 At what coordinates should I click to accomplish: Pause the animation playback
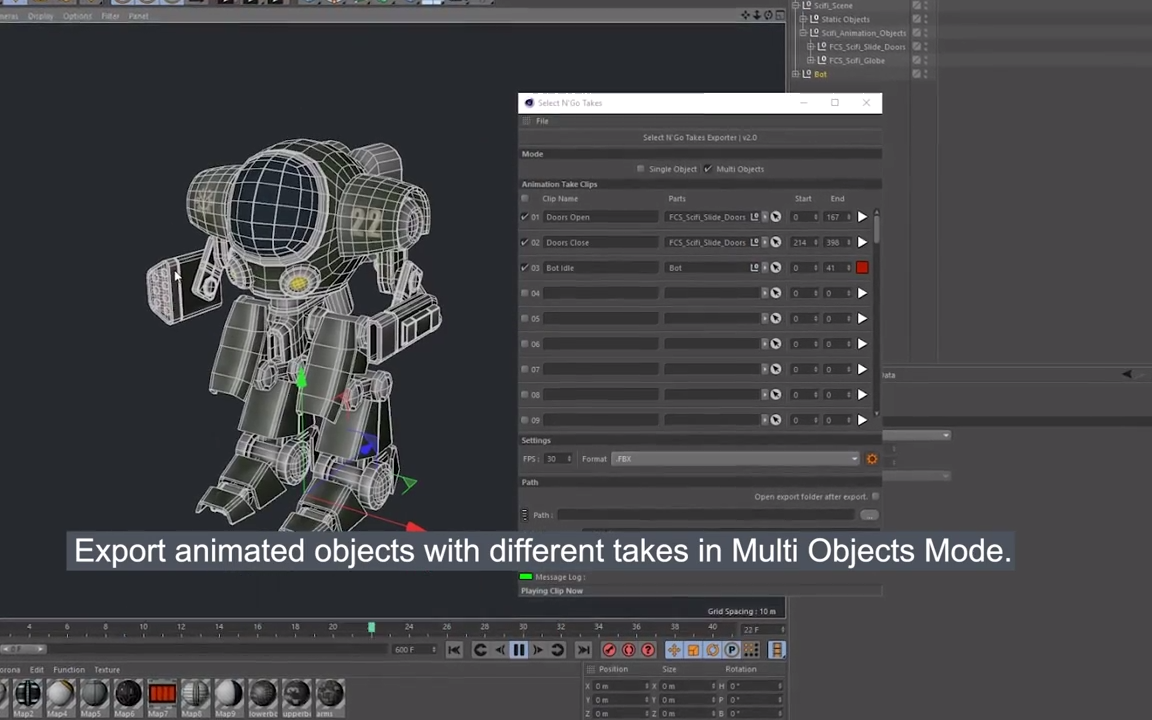pyautogui.click(x=519, y=650)
